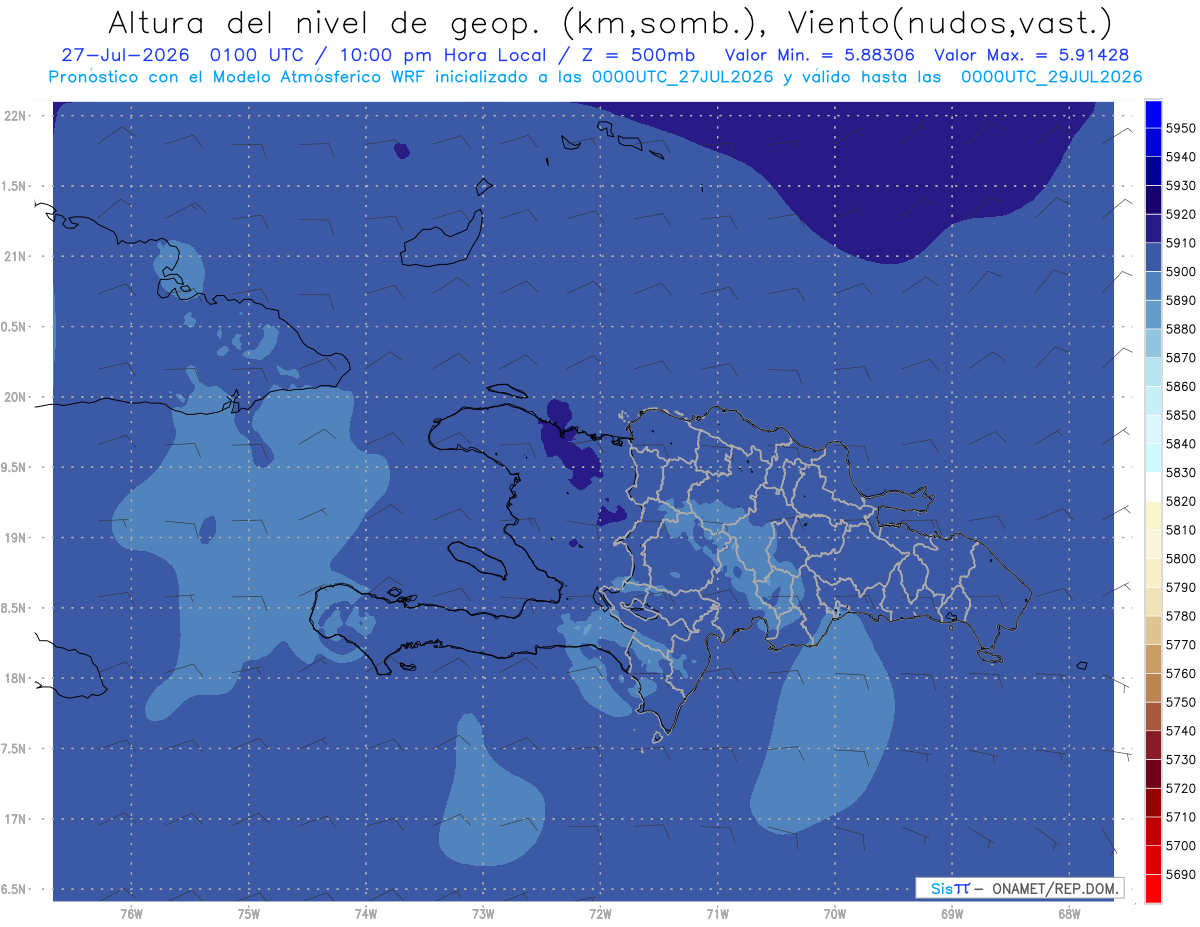Click the legend value 5800
This screenshot has width=1200, height=927.
[x=1180, y=559]
